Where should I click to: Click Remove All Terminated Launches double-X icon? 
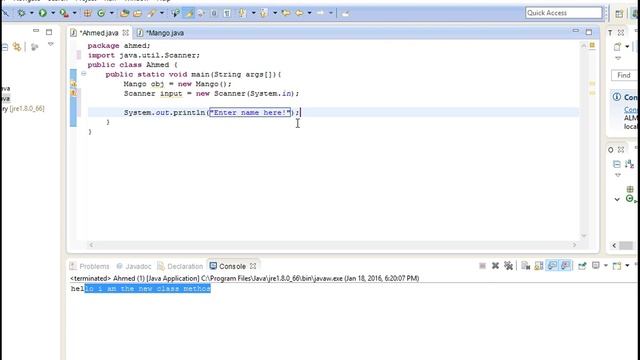(x=508, y=266)
